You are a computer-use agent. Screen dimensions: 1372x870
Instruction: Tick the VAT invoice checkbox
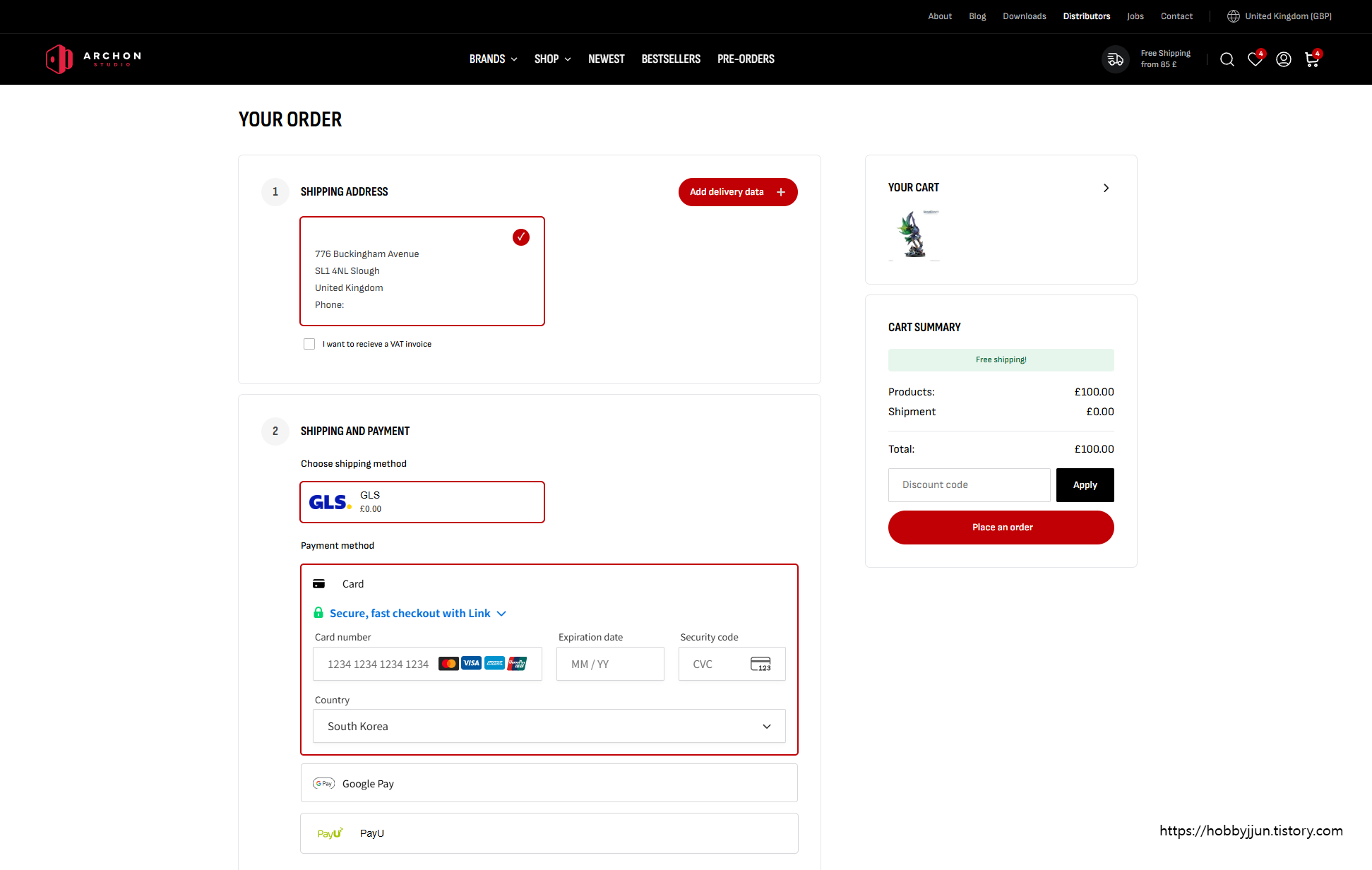309,344
